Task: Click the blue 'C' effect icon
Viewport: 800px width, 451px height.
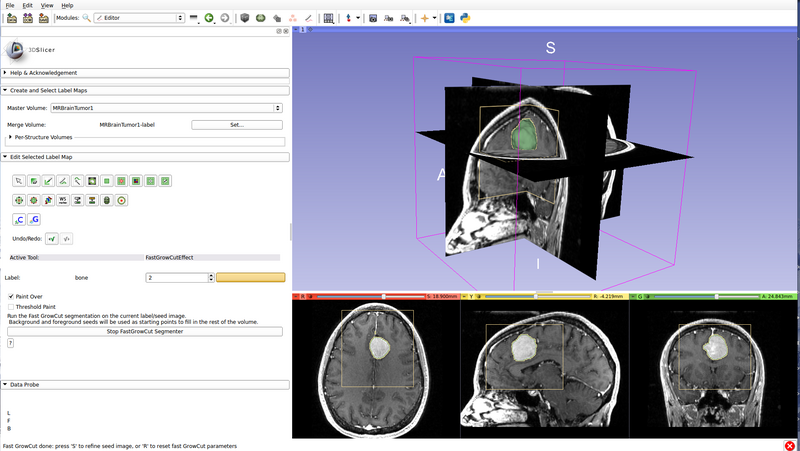Action: (x=19, y=219)
